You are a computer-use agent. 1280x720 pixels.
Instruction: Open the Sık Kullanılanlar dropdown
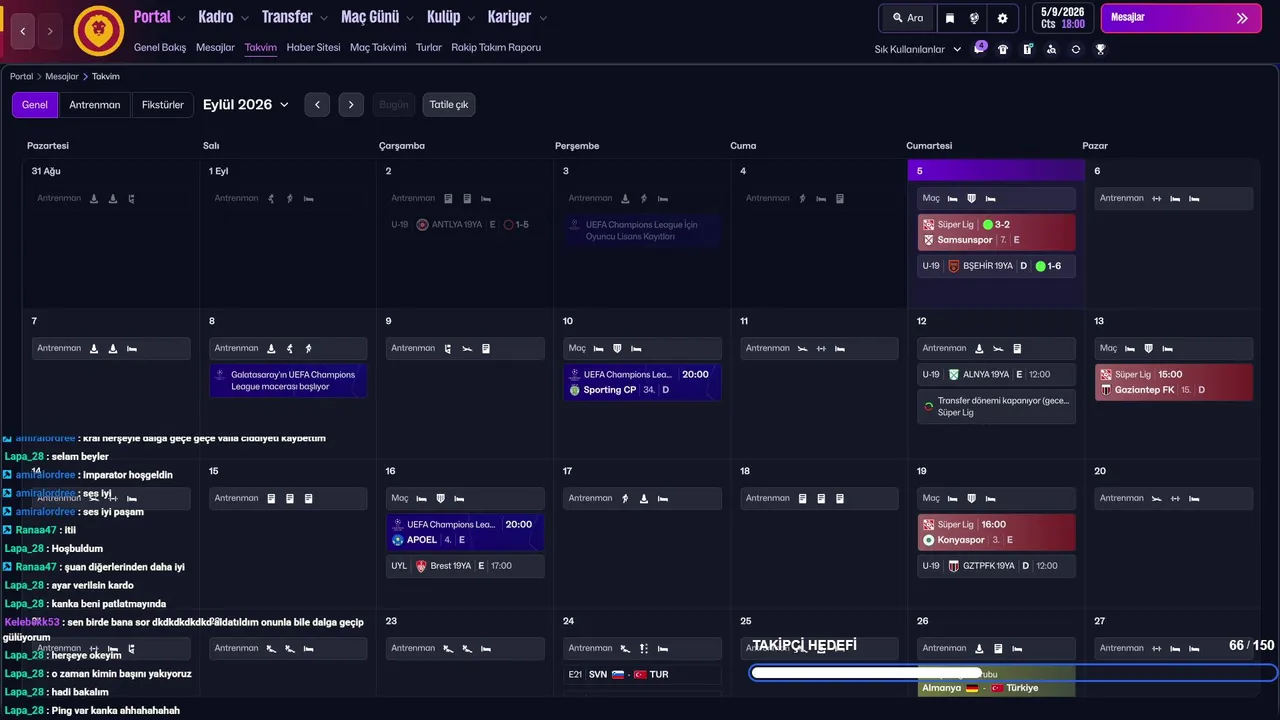coord(918,49)
